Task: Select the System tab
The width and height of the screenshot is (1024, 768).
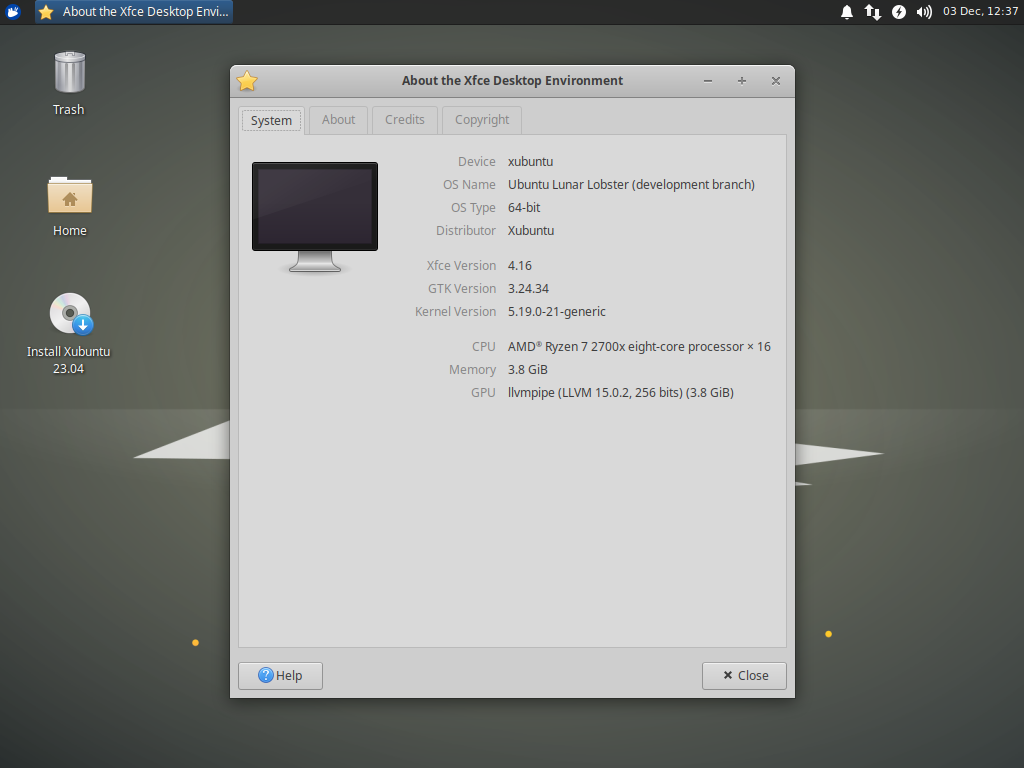Action: coord(271,119)
